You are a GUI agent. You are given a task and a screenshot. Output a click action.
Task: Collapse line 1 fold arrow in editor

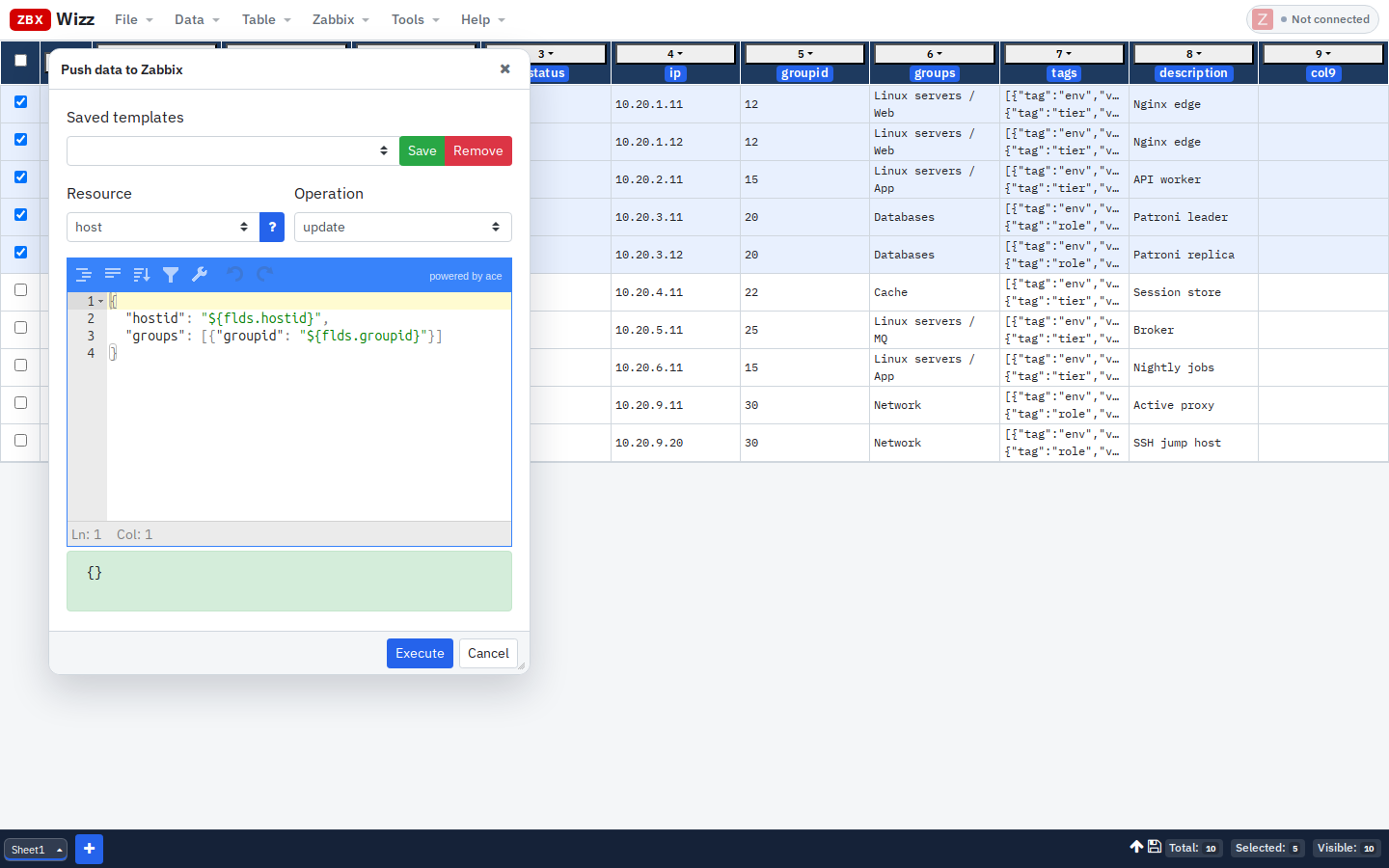(100, 301)
